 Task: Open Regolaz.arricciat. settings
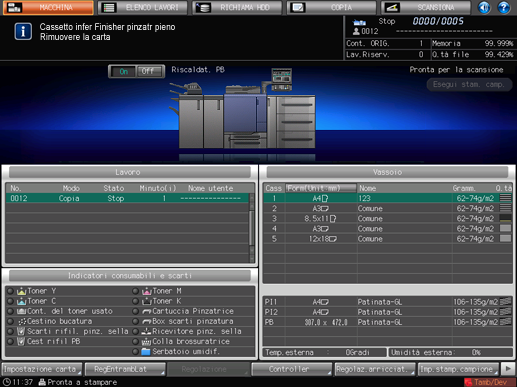pyautogui.click(x=375, y=369)
